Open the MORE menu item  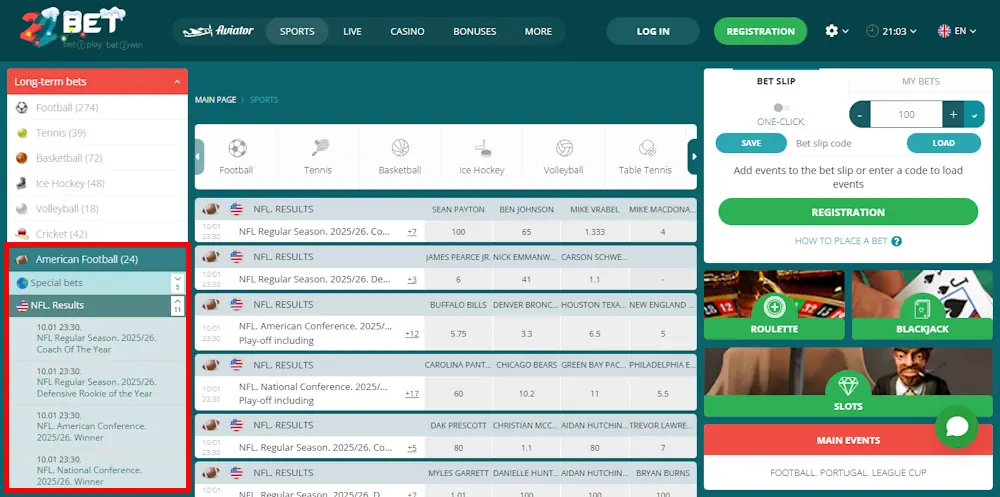pyautogui.click(x=538, y=31)
